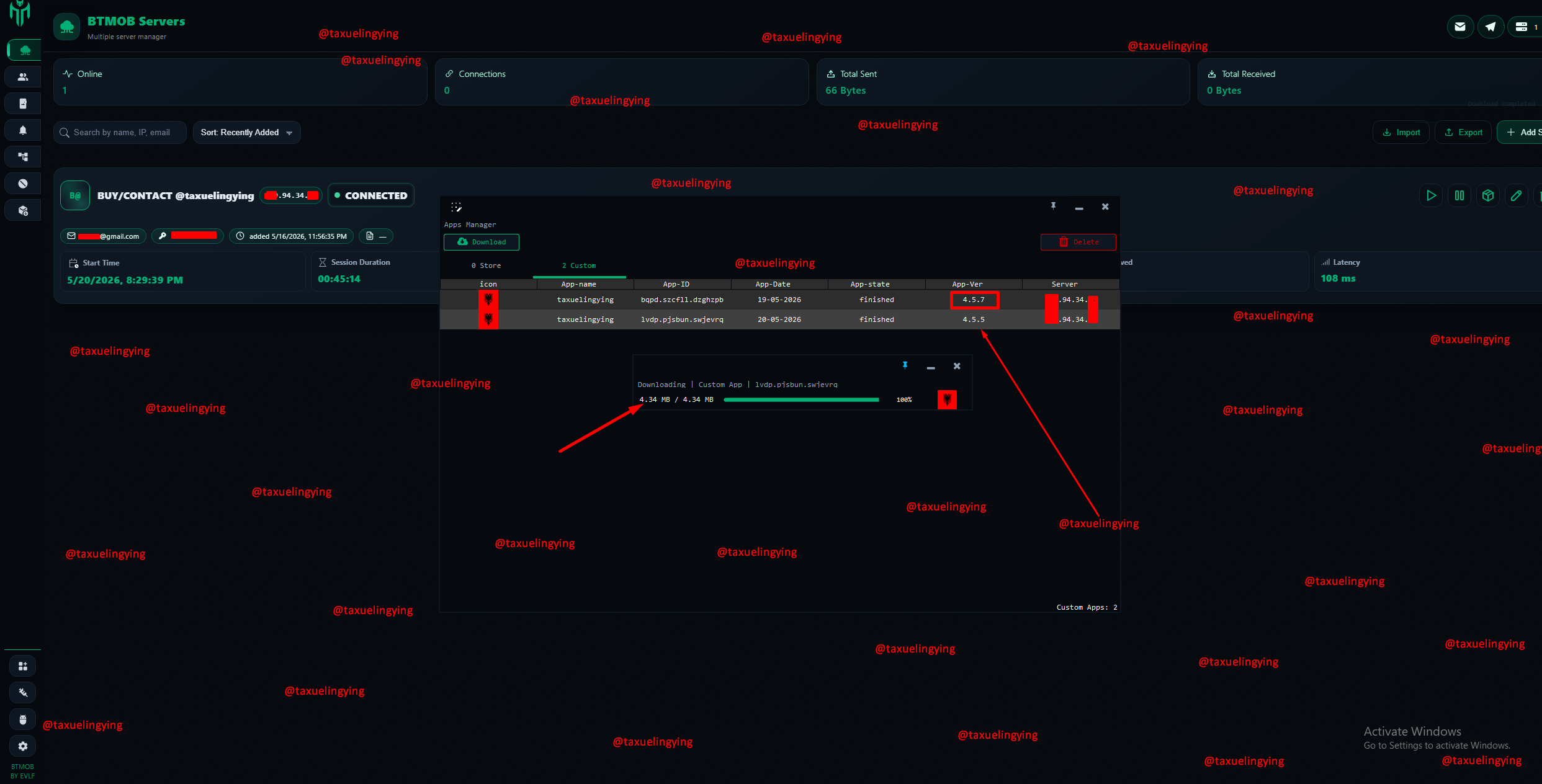This screenshot has height=784, width=1542.
Task: Click the server avatar badge B@
Action: pyautogui.click(x=75, y=195)
